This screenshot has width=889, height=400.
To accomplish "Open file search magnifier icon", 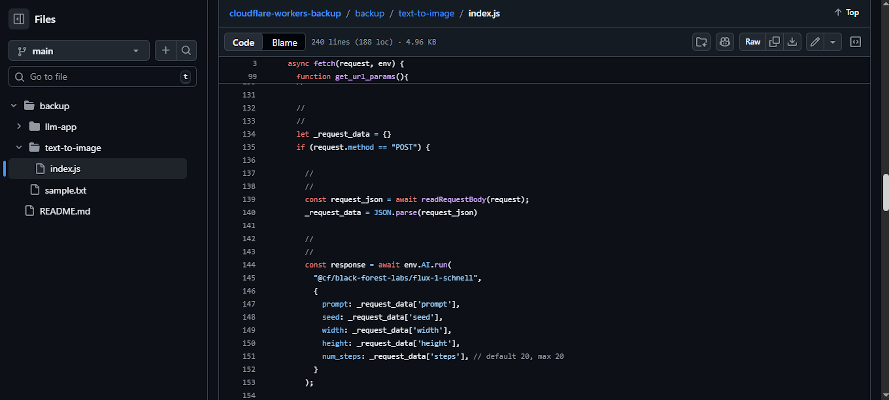I will click(x=187, y=51).
